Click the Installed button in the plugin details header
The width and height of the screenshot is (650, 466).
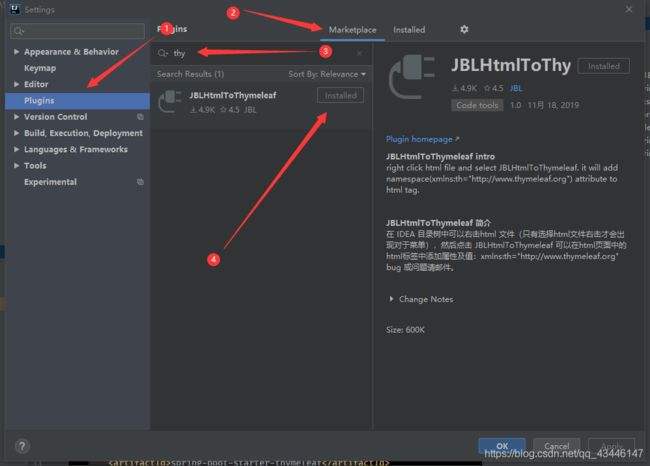tap(604, 66)
